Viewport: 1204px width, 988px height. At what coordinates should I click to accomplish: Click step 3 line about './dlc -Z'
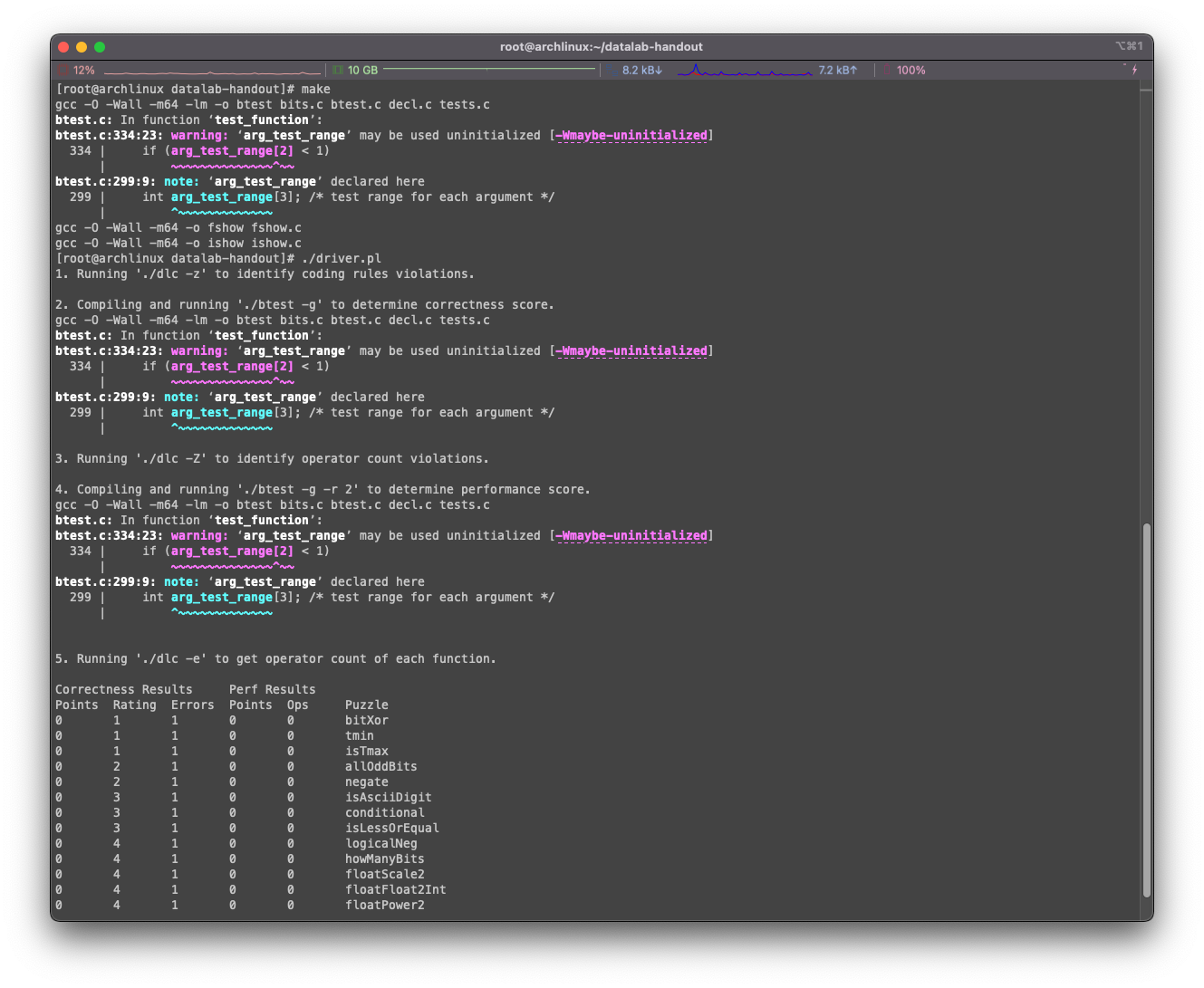pyautogui.click(x=272, y=458)
